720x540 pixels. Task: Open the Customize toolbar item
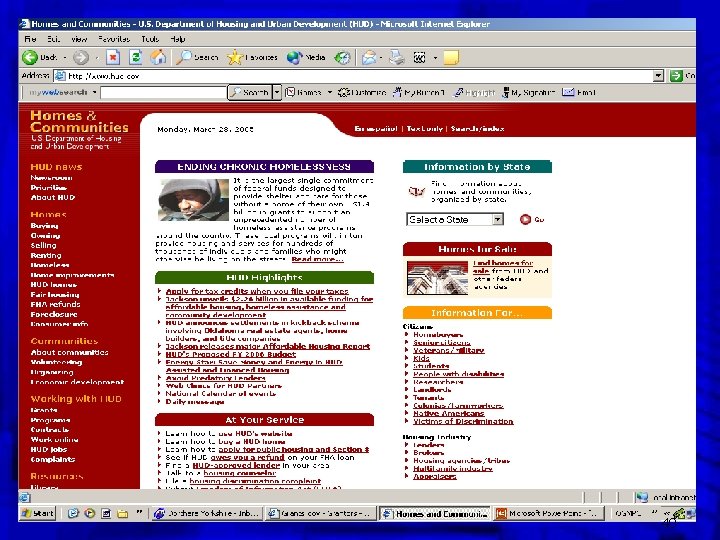click(x=362, y=92)
